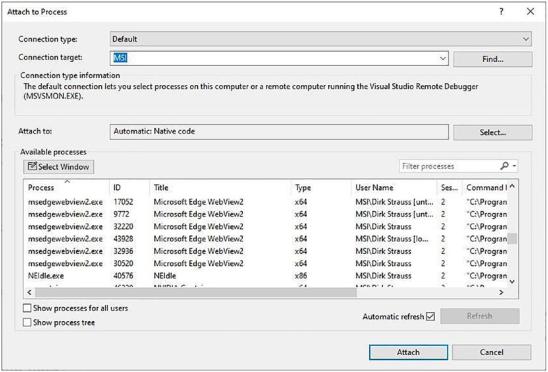Sort by the ID column header

(x=129, y=188)
